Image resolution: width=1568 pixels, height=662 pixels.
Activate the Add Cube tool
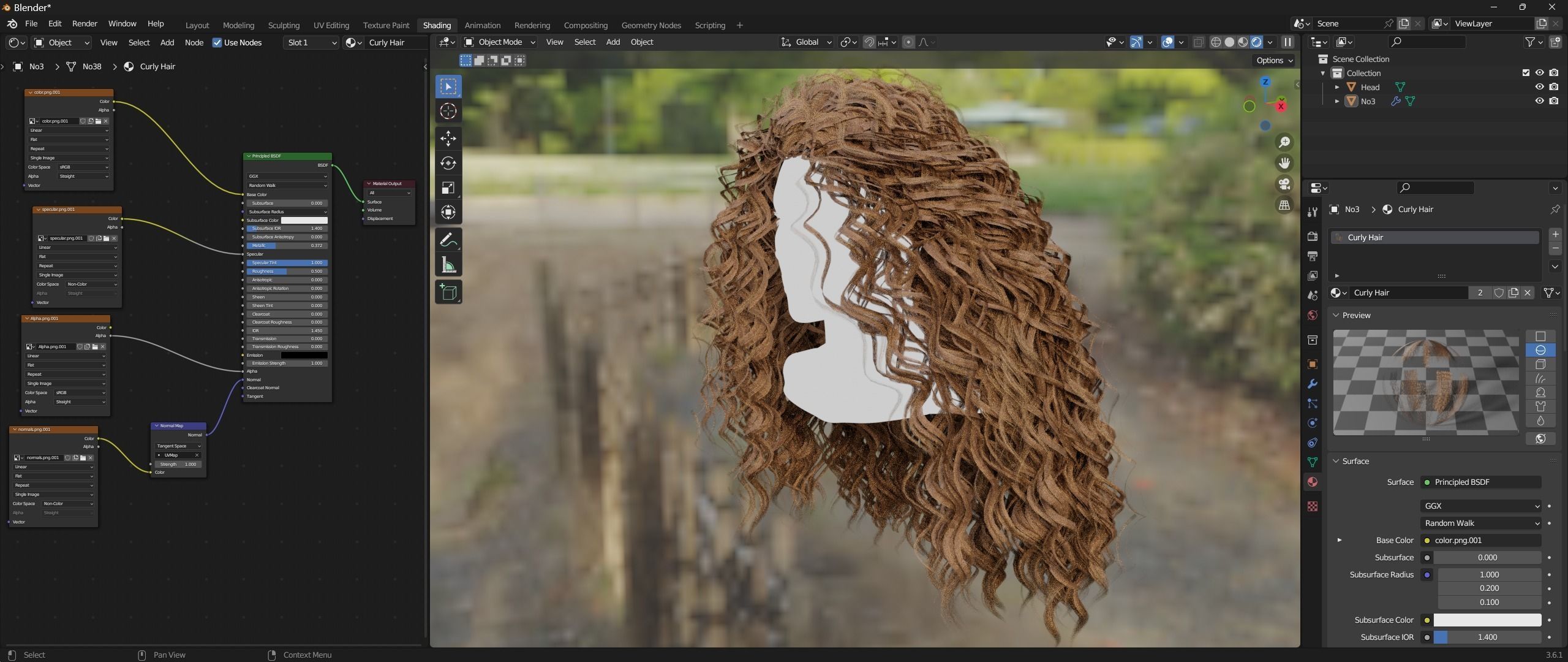tap(448, 292)
